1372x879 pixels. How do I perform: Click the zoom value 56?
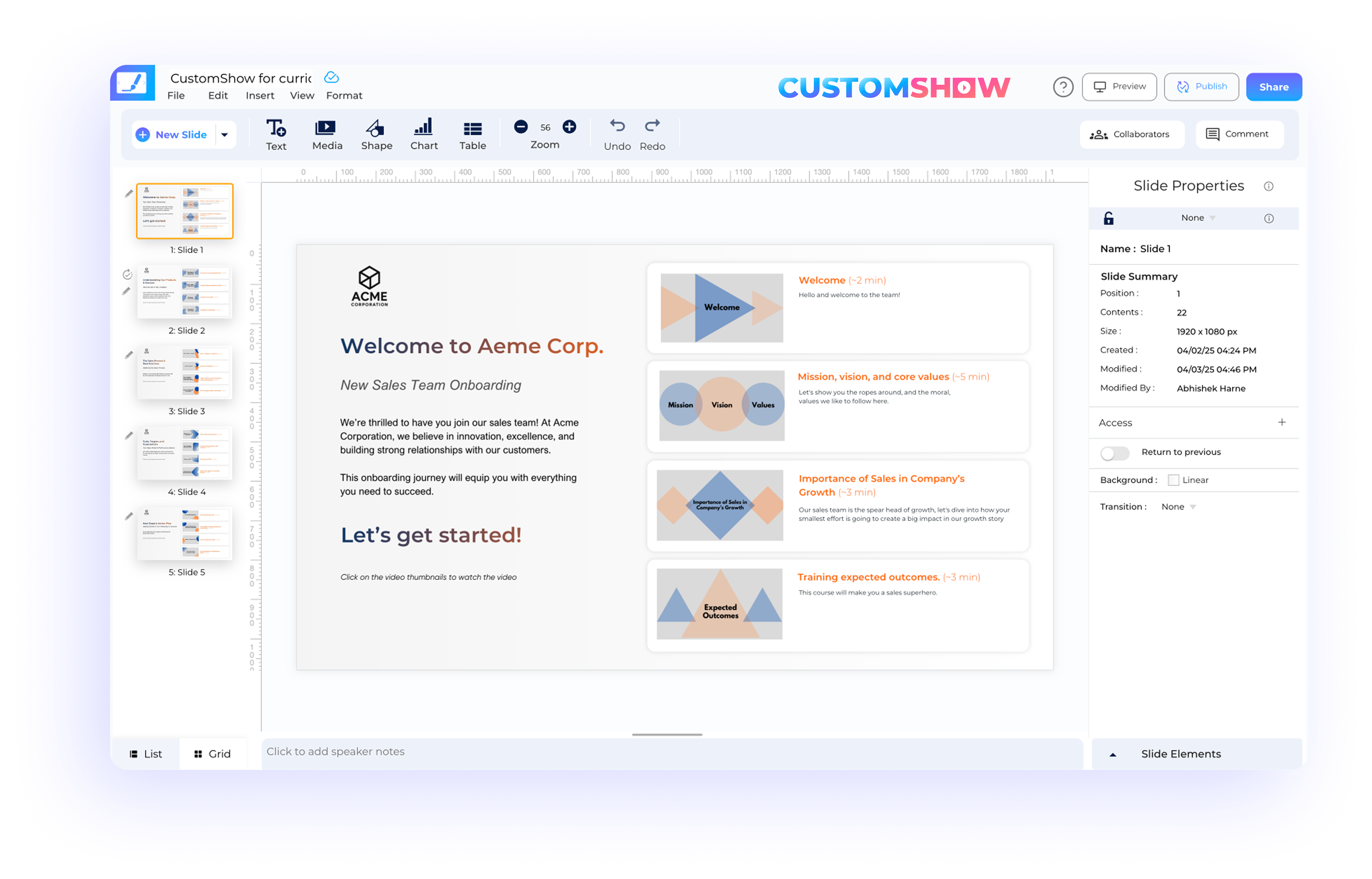(545, 127)
